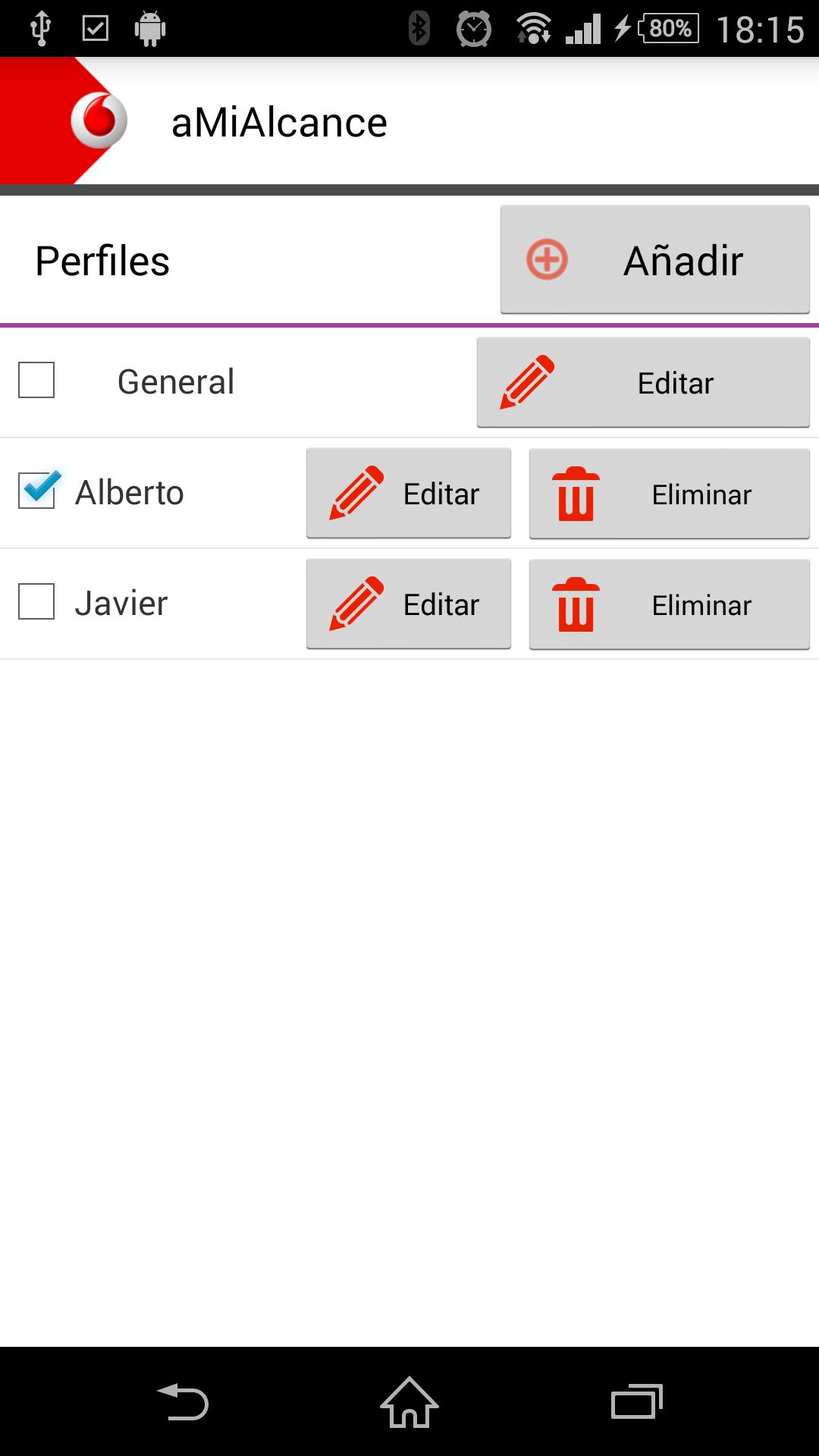
Task: Tap trash icon in Alberto row
Action: tap(576, 494)
